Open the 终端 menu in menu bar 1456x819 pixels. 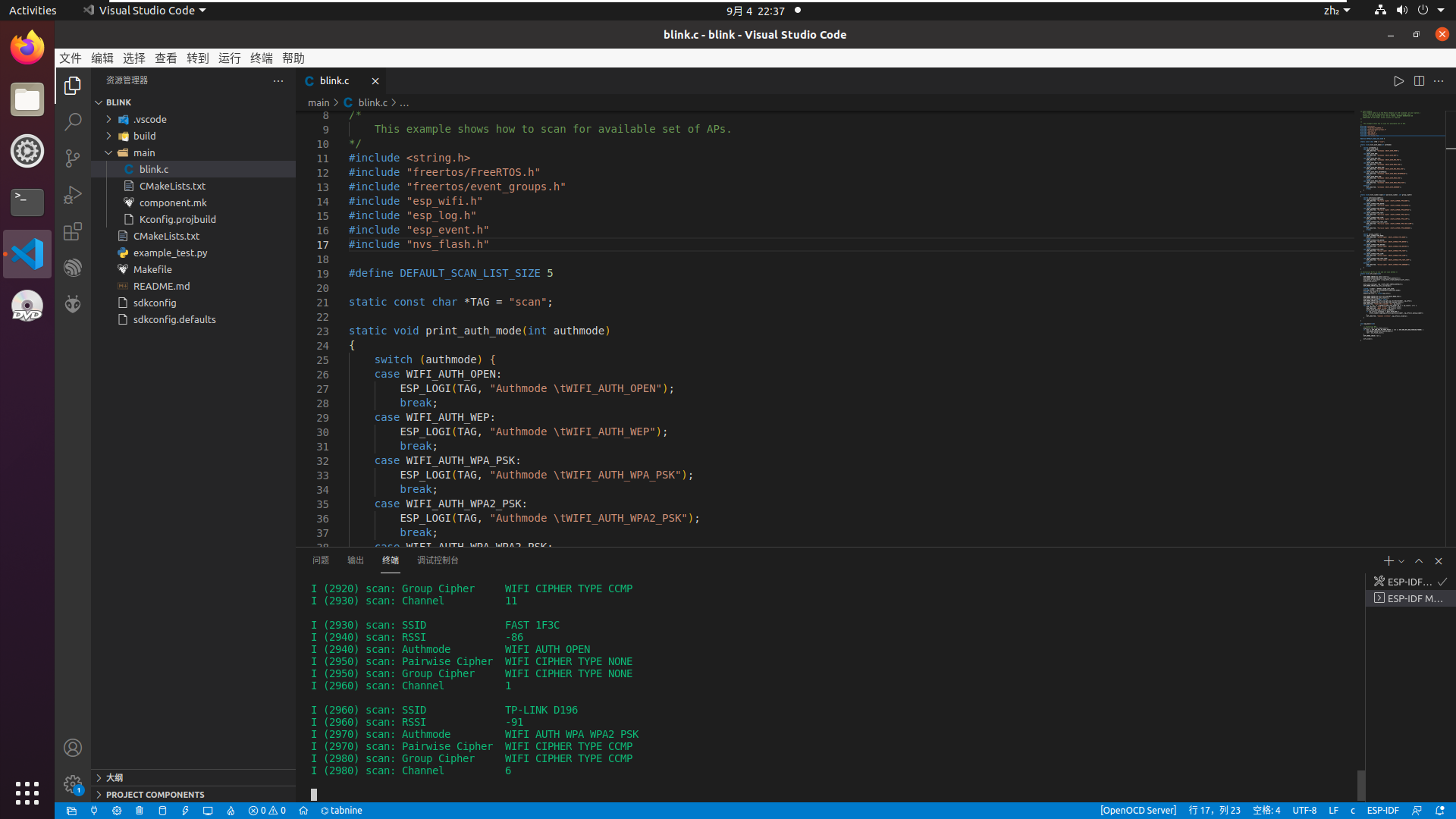pos(261,58)
